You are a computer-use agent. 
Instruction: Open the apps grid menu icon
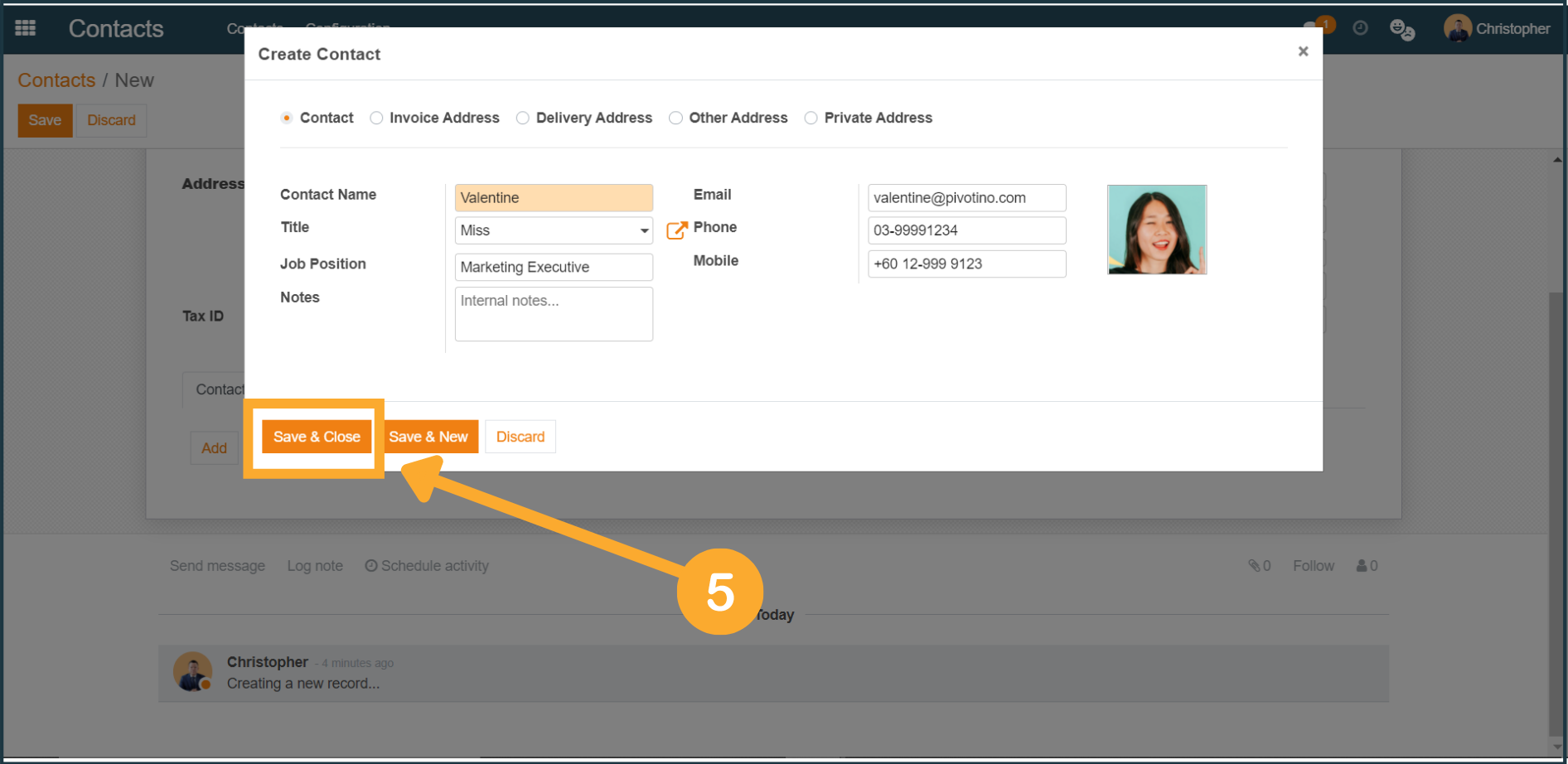(26, 28)
